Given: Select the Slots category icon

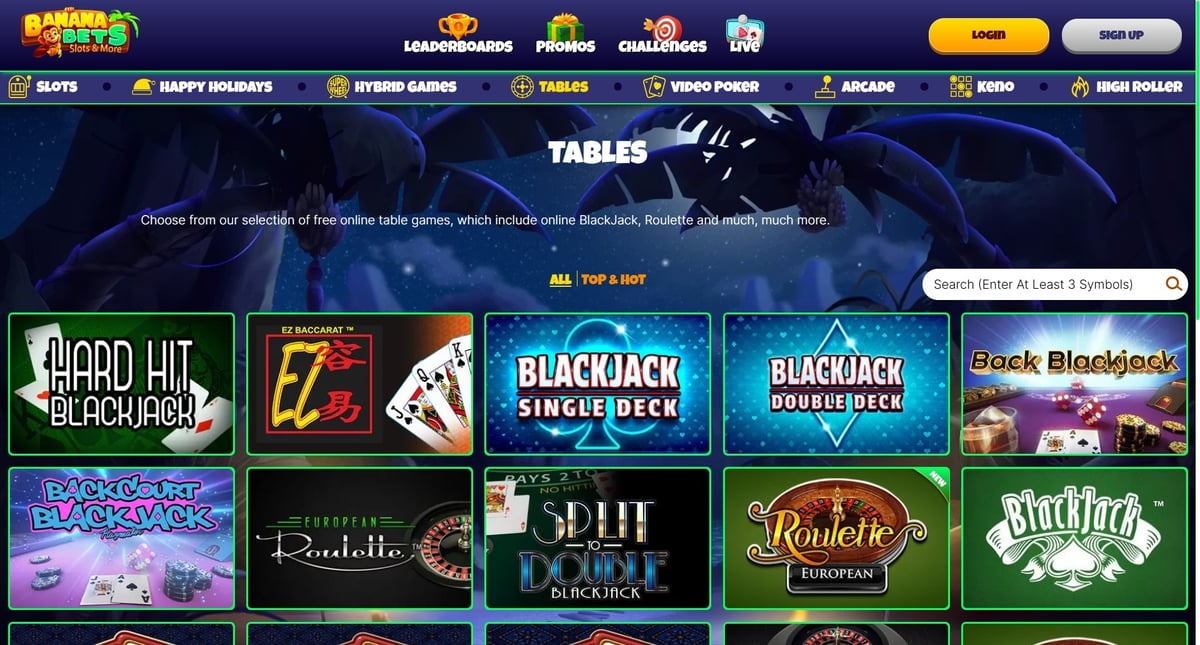Looking at the screenshot, I should (19, 87).
